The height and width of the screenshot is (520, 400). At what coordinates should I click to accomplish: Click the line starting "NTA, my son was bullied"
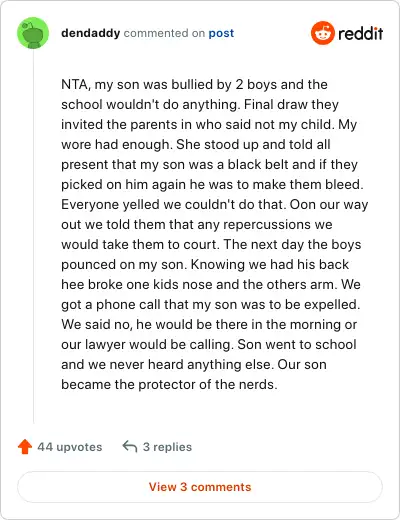coord(194,85)
